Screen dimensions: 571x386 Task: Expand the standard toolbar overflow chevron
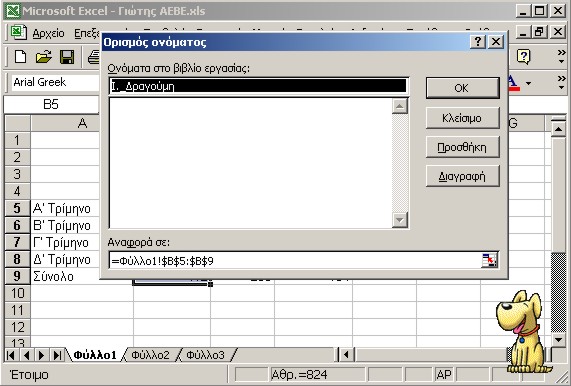tap(561, 57)
